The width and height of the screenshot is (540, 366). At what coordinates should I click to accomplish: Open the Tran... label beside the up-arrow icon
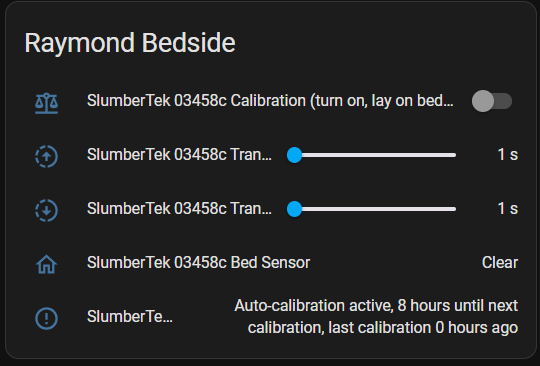coord(179,155)
